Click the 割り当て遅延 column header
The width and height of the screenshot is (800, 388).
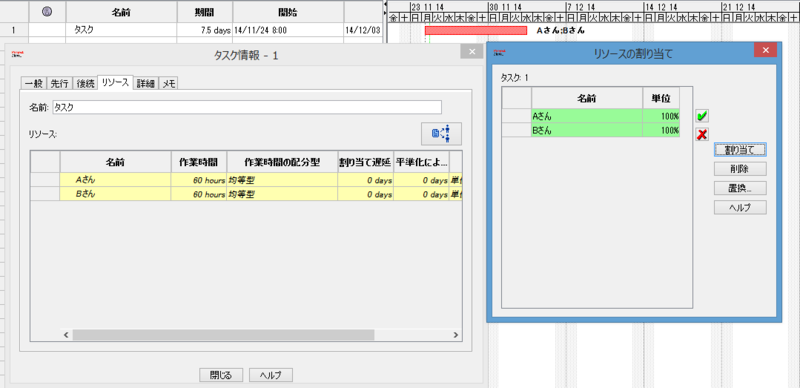[365, 162]
